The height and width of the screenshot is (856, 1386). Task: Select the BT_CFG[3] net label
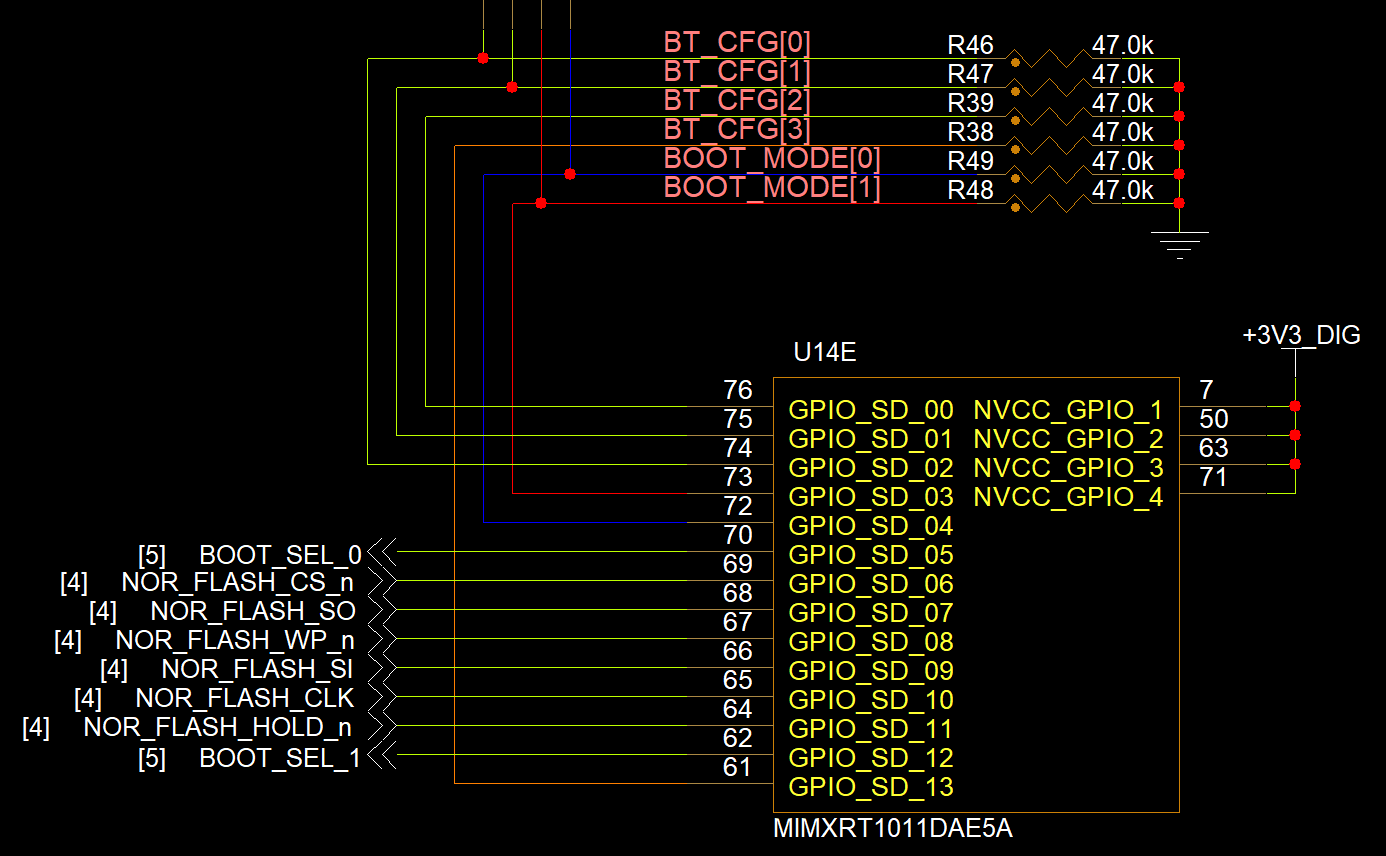click(x=737, y=130)
